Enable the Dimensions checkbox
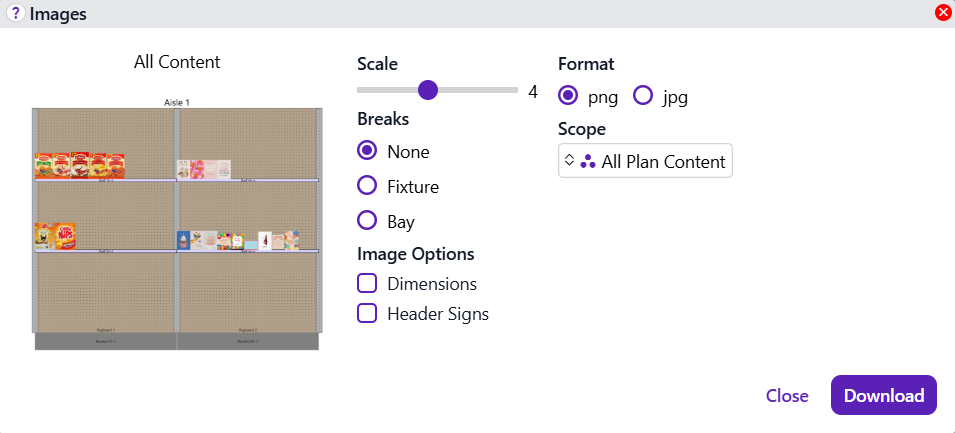 coord(367,283)
